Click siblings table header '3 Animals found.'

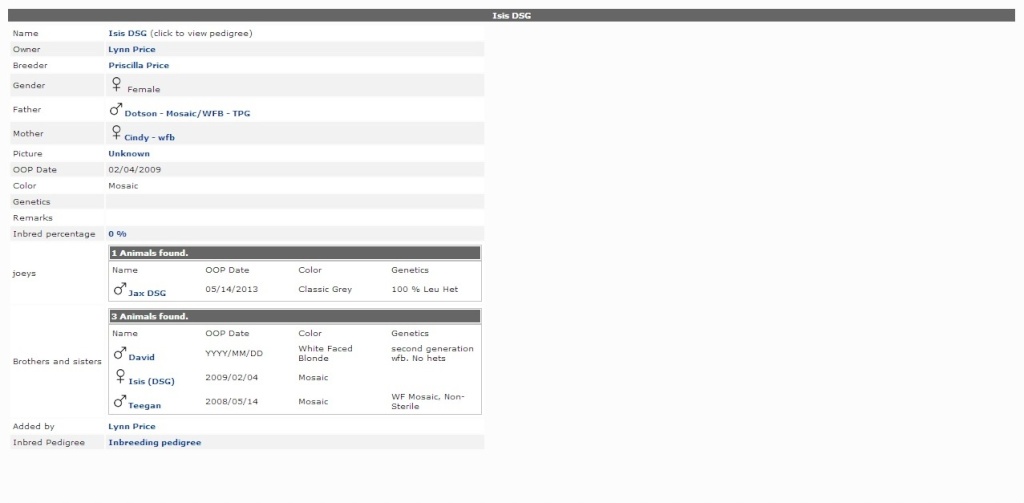(x=295, y=316)
